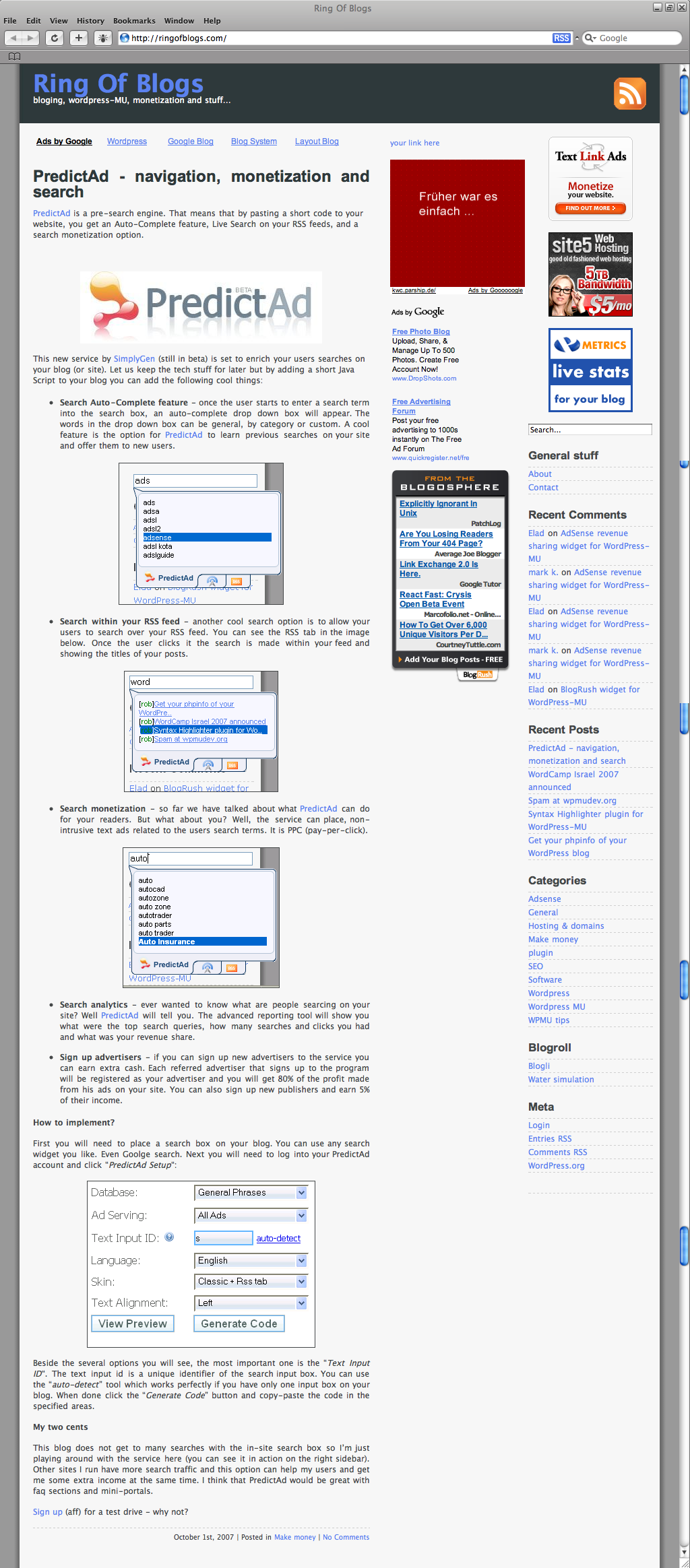Click the auto-detect link

coord(278,1239)
